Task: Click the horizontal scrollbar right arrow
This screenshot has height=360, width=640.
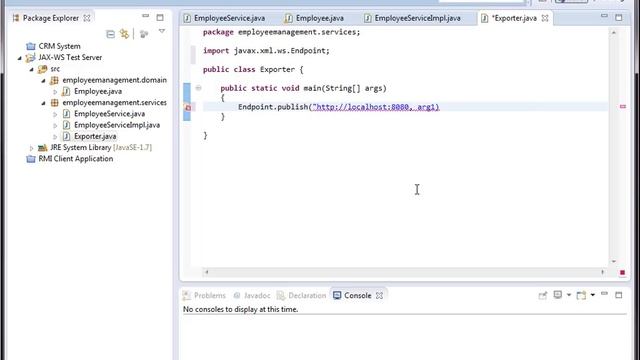Action: tap(603, 272)
